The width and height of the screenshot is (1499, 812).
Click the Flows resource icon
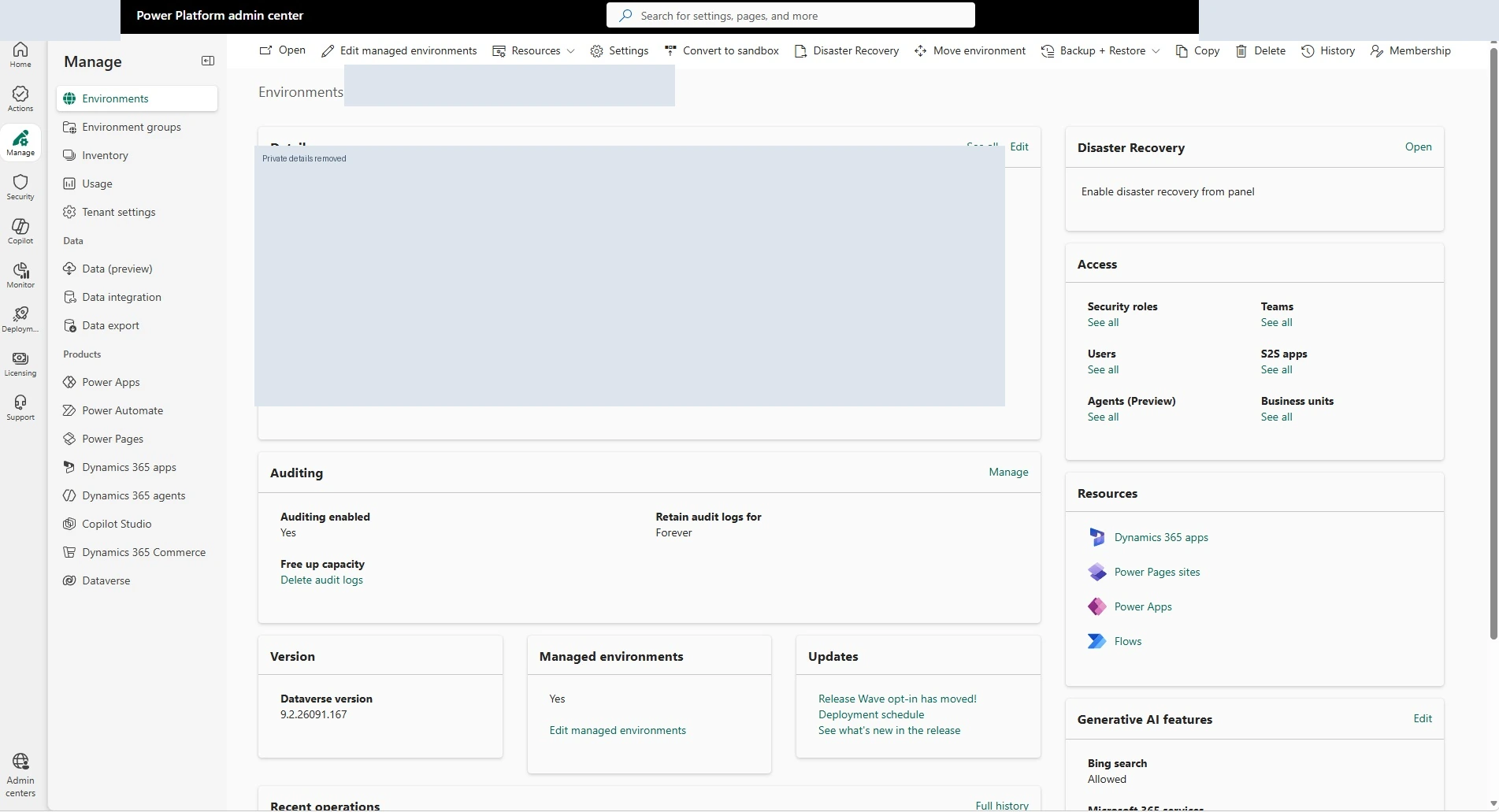(1096, 641)
